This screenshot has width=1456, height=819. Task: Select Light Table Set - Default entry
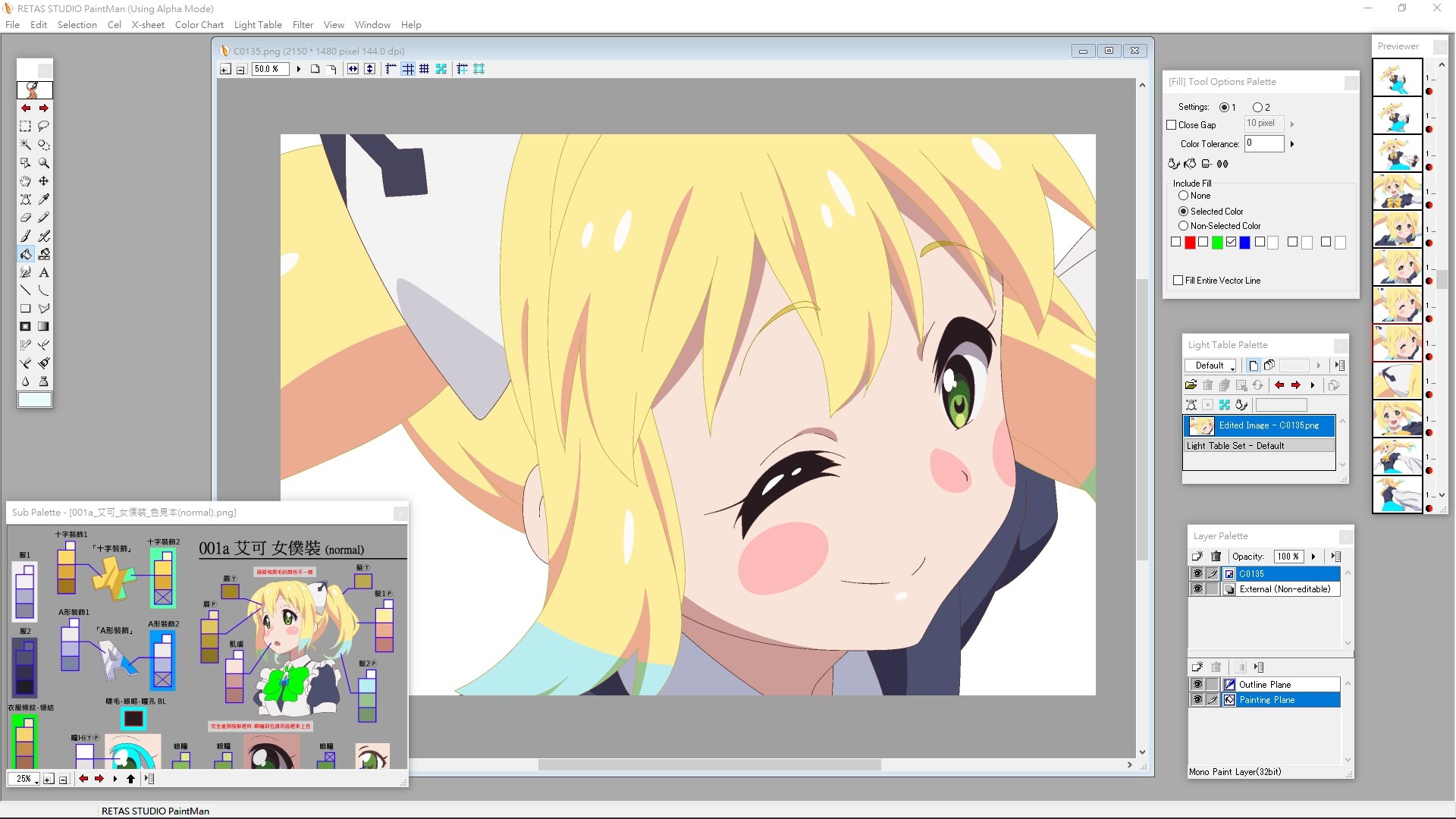coord(1259,446)
